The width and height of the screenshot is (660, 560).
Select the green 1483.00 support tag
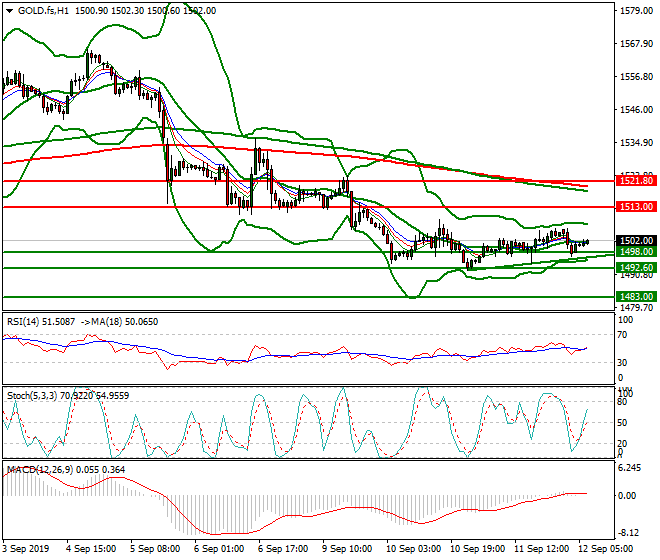(x=636, y=297)
